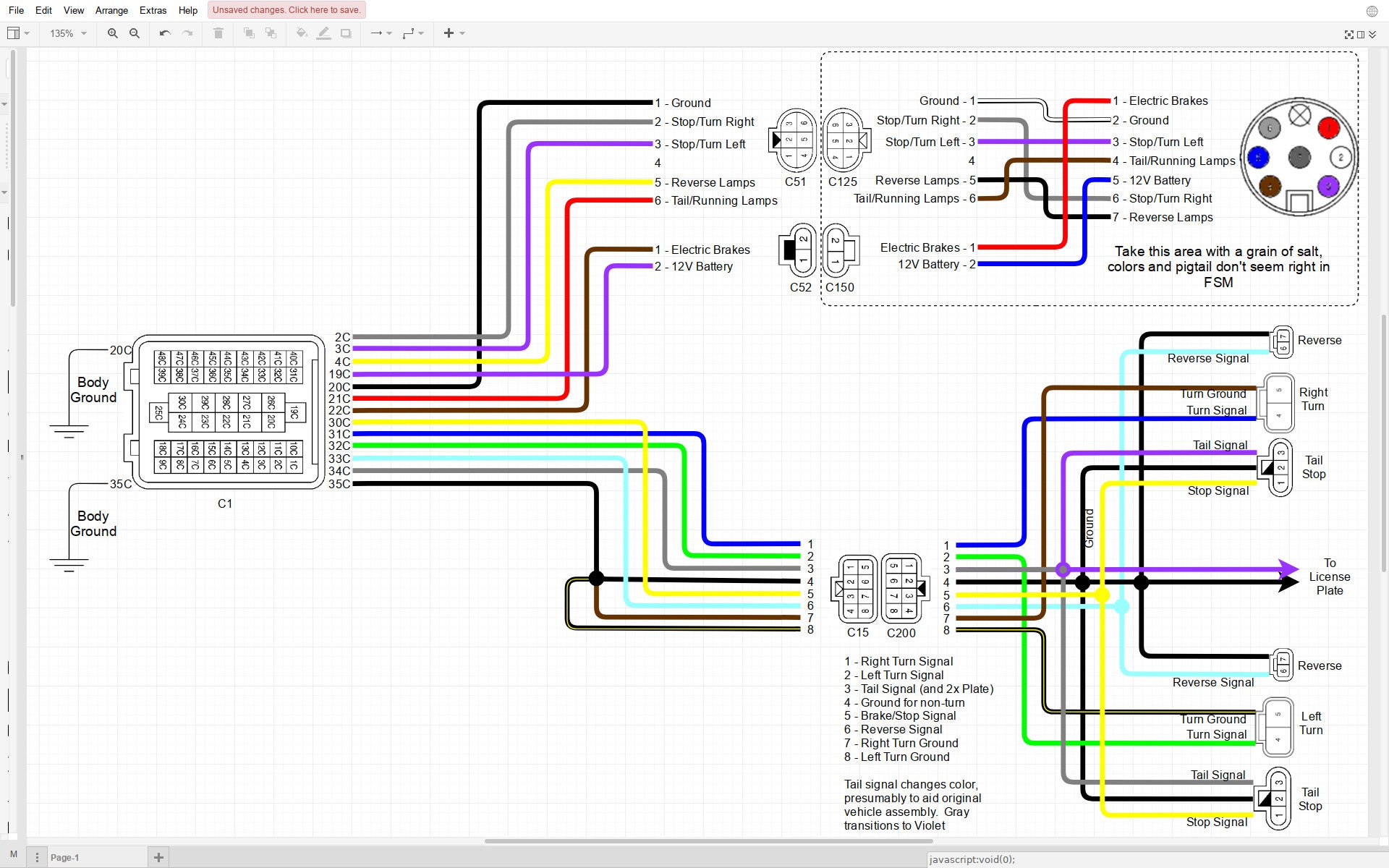Viewport: 1389px width, 868px height.
Task: Click the zoom level dropdown showing 135%
Action: pyautogui.click(x=68, y=33)
